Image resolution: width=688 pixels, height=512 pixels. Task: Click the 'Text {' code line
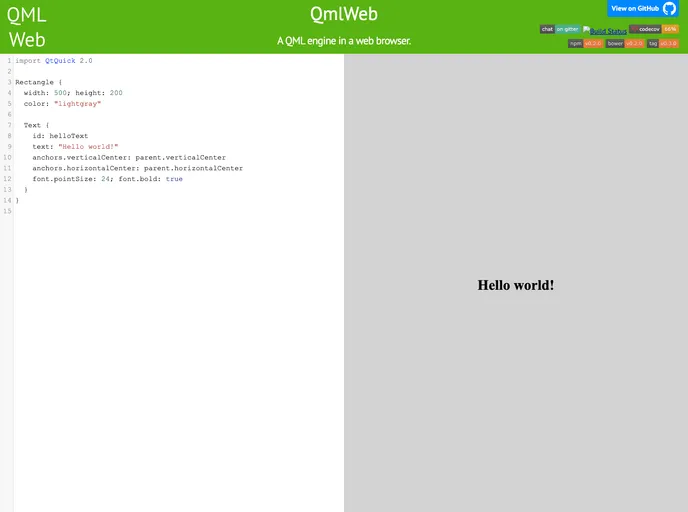(36, 125)
